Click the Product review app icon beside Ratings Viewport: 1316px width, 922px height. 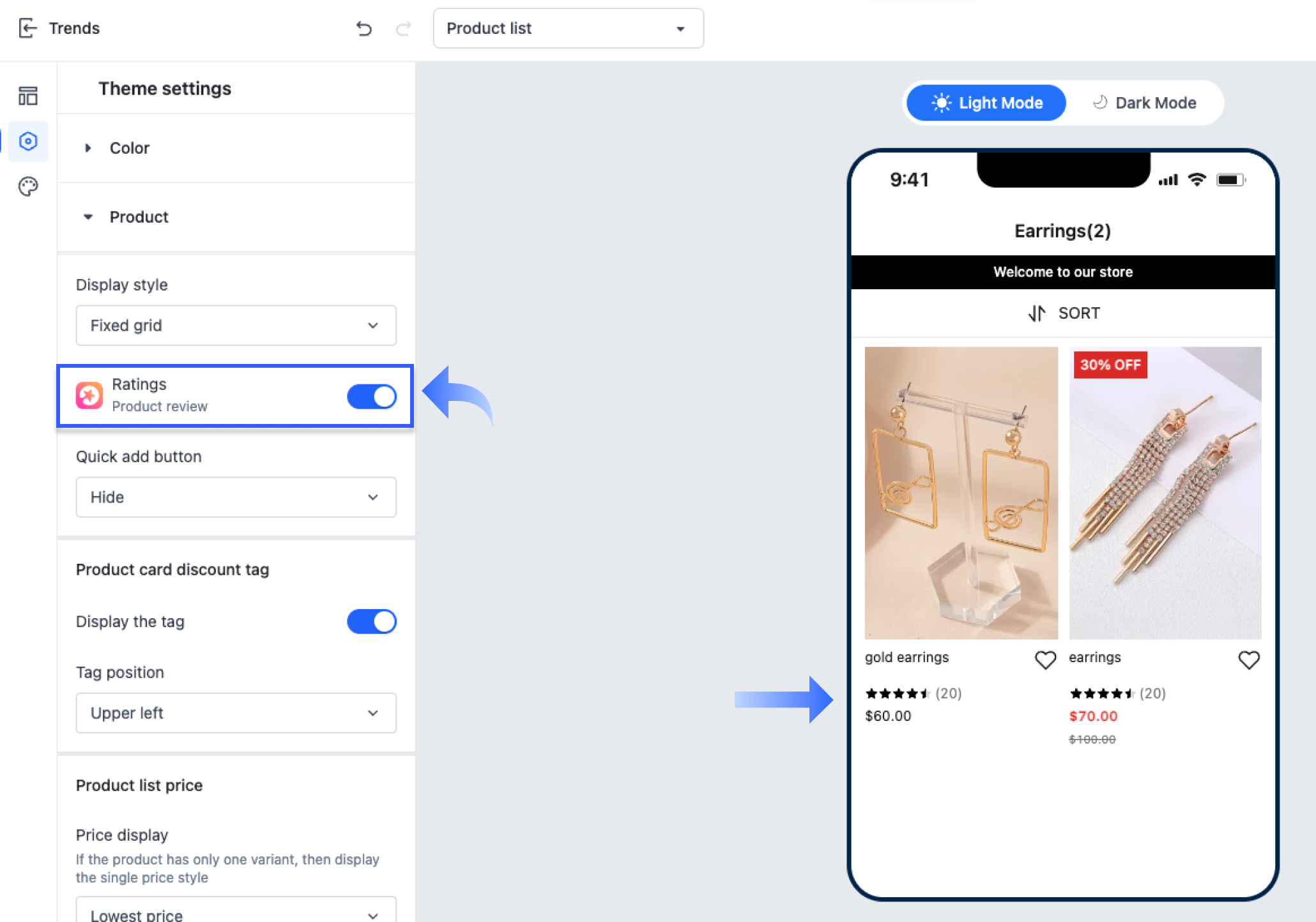point(89,395)
